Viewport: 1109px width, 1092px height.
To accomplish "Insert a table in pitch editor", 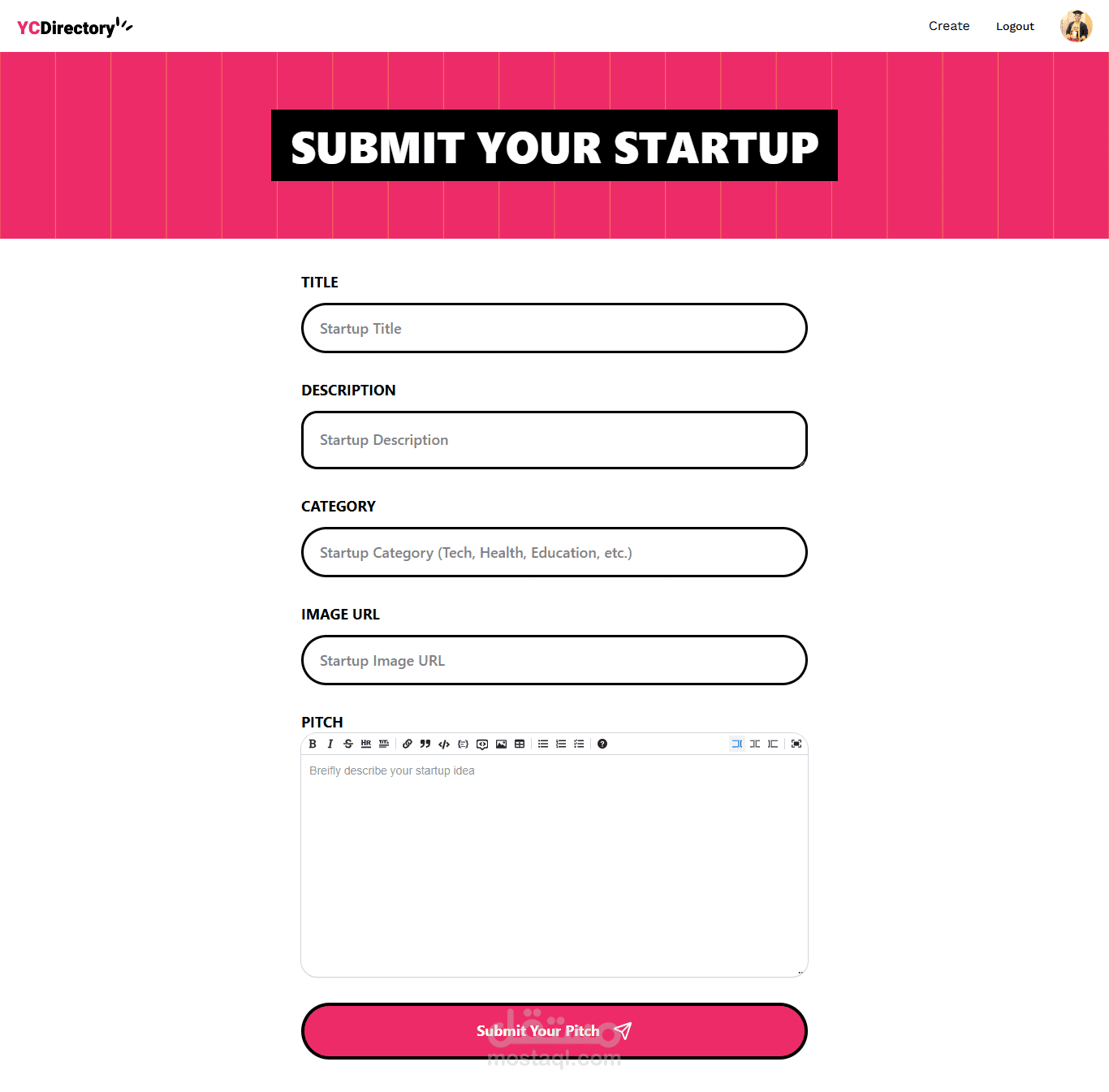I will (x=520, y=744).
